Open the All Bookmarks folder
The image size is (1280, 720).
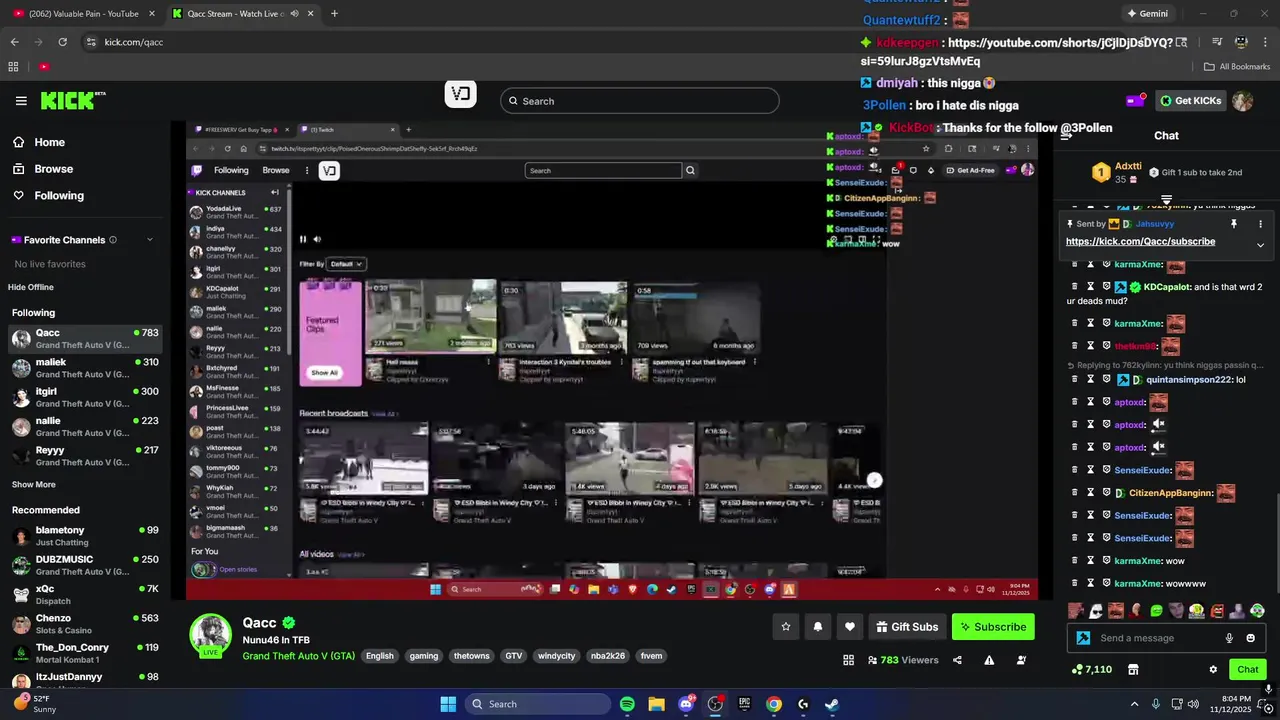(1236, 67)
